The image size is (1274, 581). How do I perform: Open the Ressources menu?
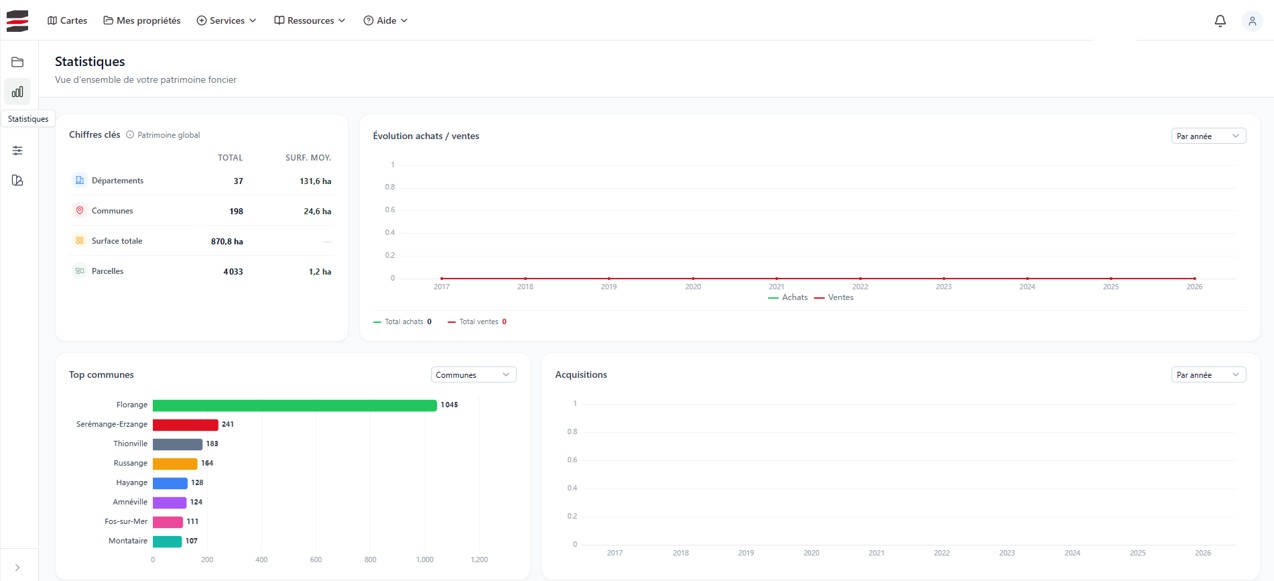click(310, 21)
